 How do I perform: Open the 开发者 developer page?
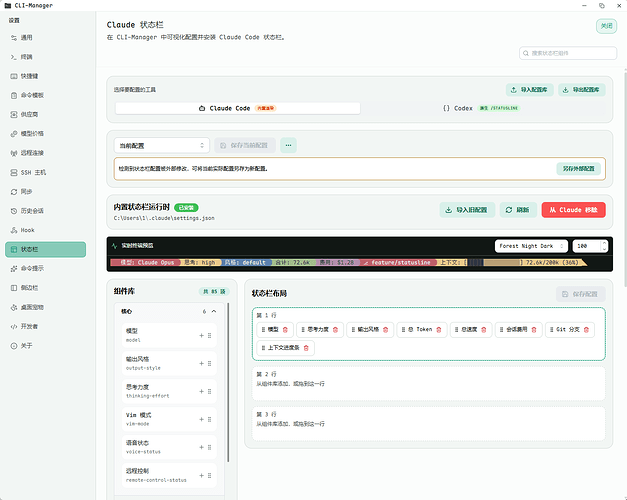pyautogui.click(x=45, y=326)
